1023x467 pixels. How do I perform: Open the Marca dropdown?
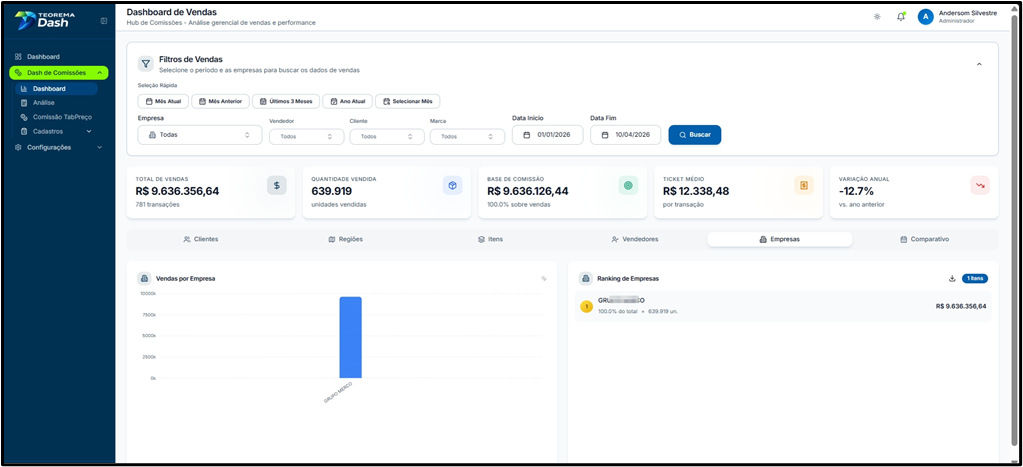coord(467,136)
